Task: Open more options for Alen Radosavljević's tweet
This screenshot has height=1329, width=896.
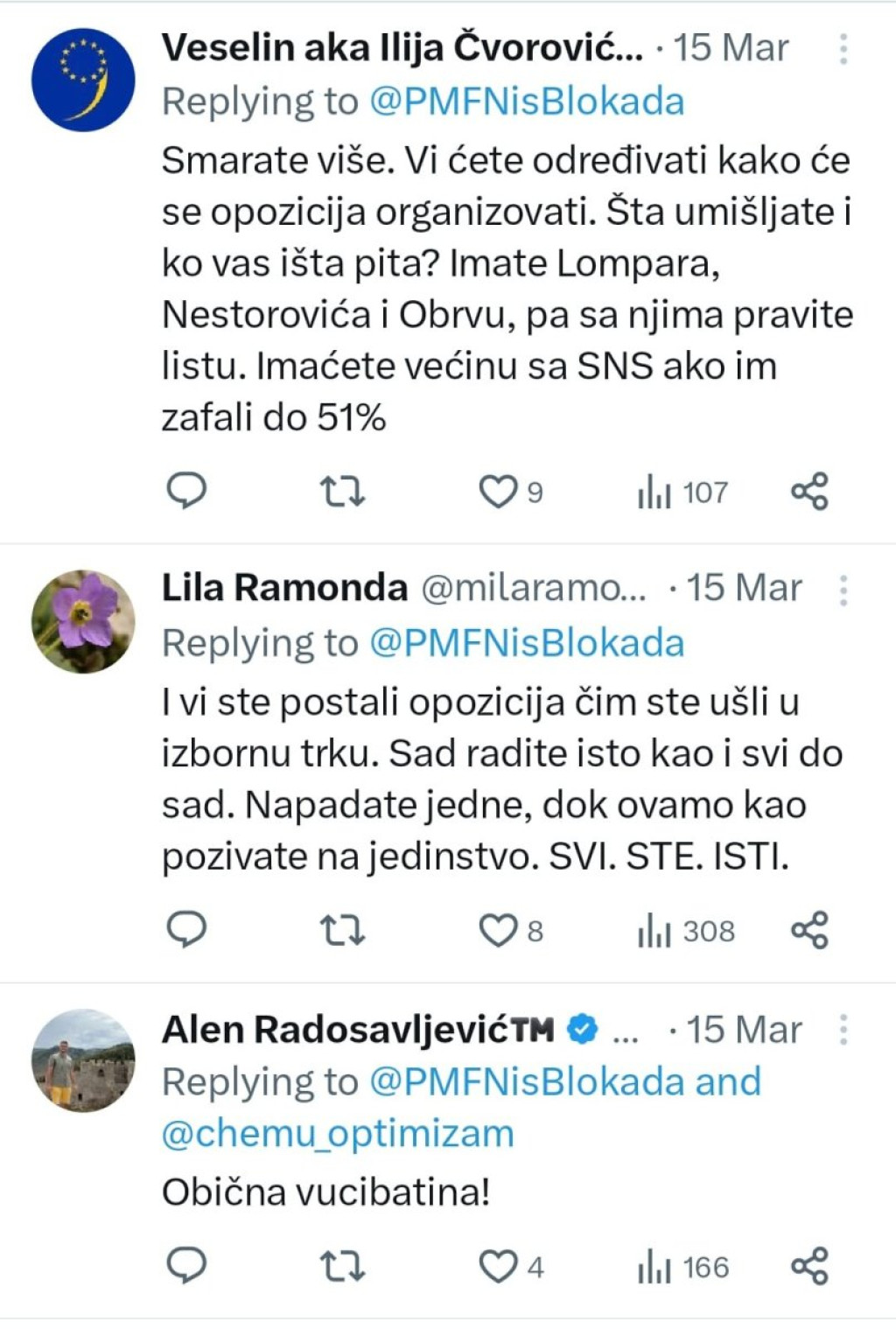Action: click(843, 1030)
